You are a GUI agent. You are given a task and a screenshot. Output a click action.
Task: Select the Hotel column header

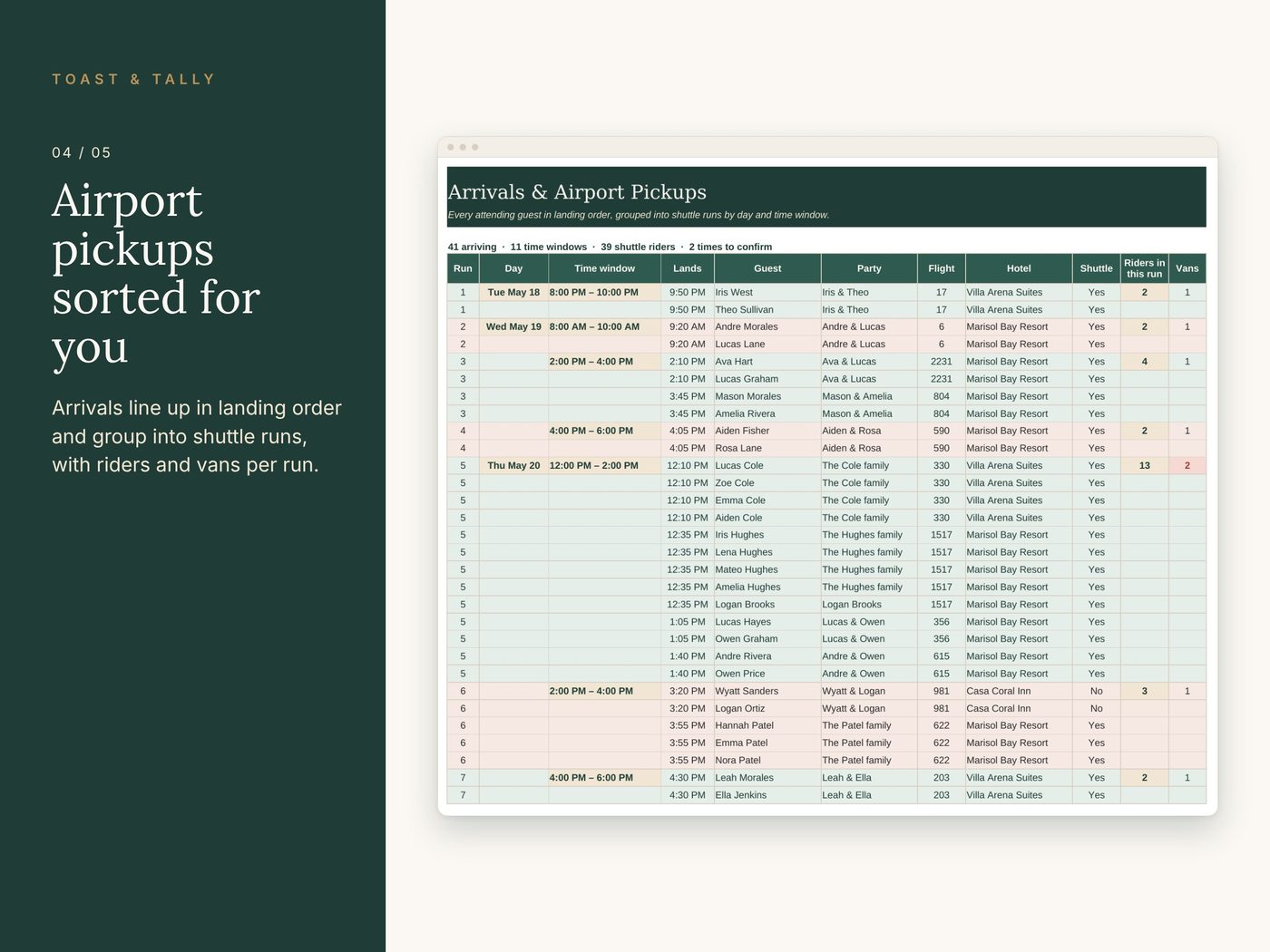pyautogui.click(x=1019, y=268)
